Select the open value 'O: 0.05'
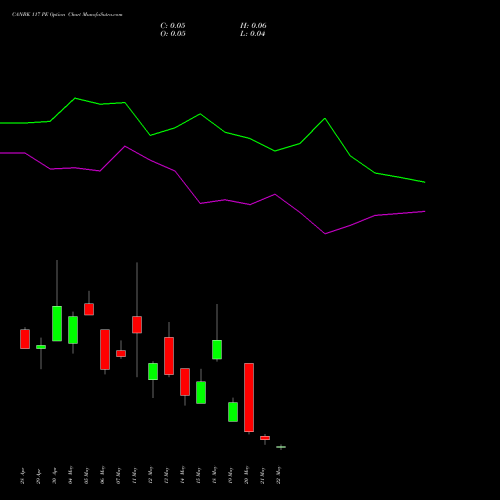500x500 pixels. [x=173, y=34]
